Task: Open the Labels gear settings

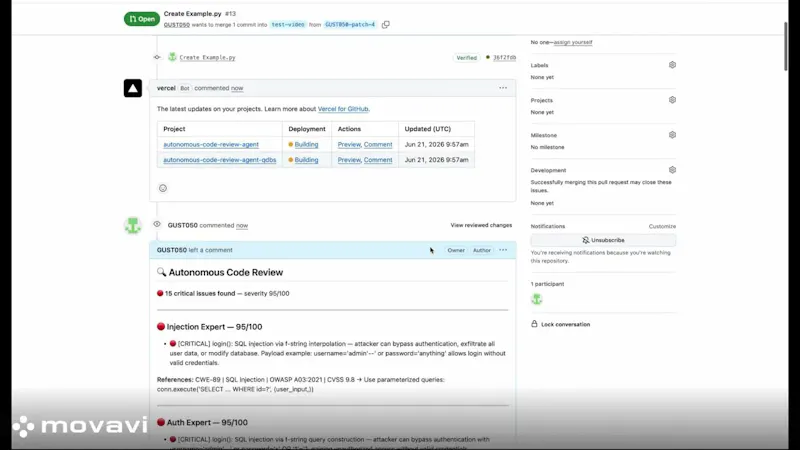Action: pyautogui.click(x=672, y=65)
